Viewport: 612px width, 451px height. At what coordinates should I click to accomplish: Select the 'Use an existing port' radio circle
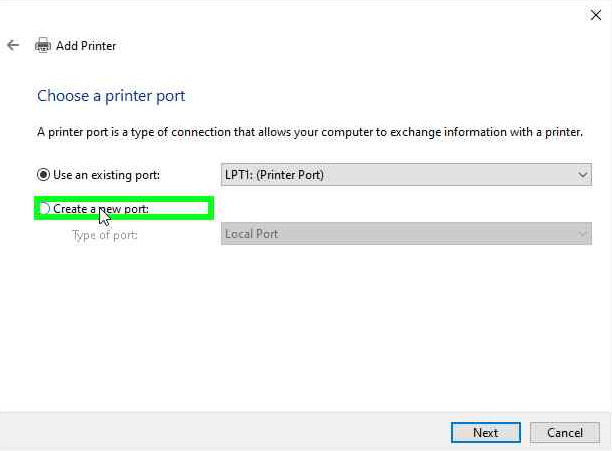point(43,175)
